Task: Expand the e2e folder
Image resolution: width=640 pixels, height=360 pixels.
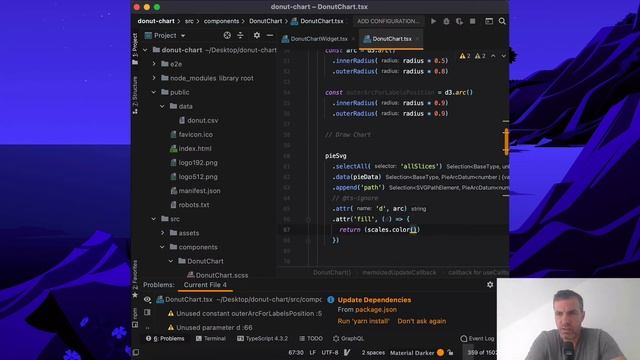Action: (154, 64)
